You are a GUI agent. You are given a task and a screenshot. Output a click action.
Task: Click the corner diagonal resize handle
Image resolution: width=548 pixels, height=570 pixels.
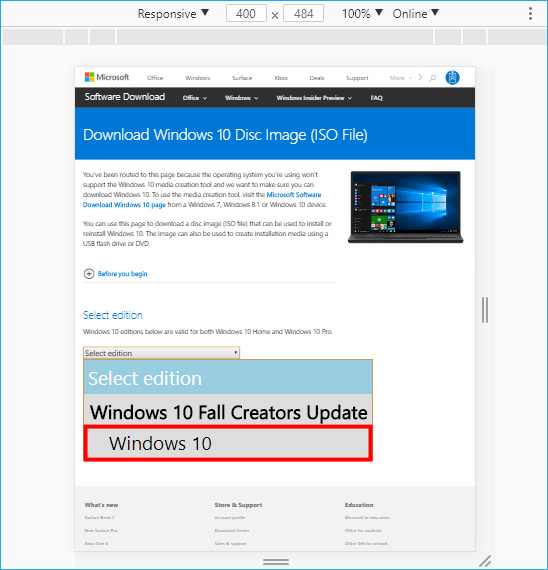tap(485, 561)
